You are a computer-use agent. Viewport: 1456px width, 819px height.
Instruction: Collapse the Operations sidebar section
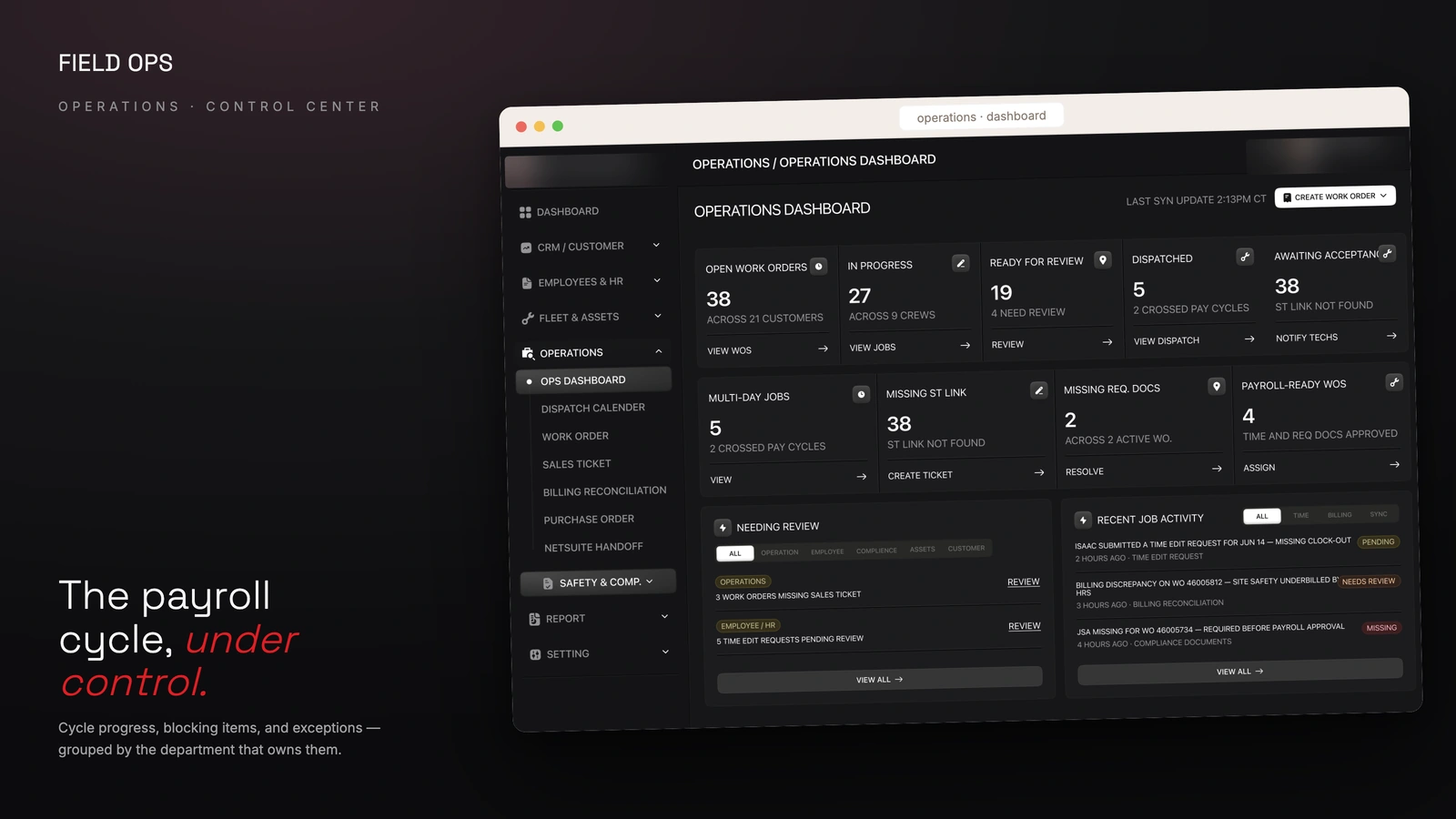(x=659, y=351)
